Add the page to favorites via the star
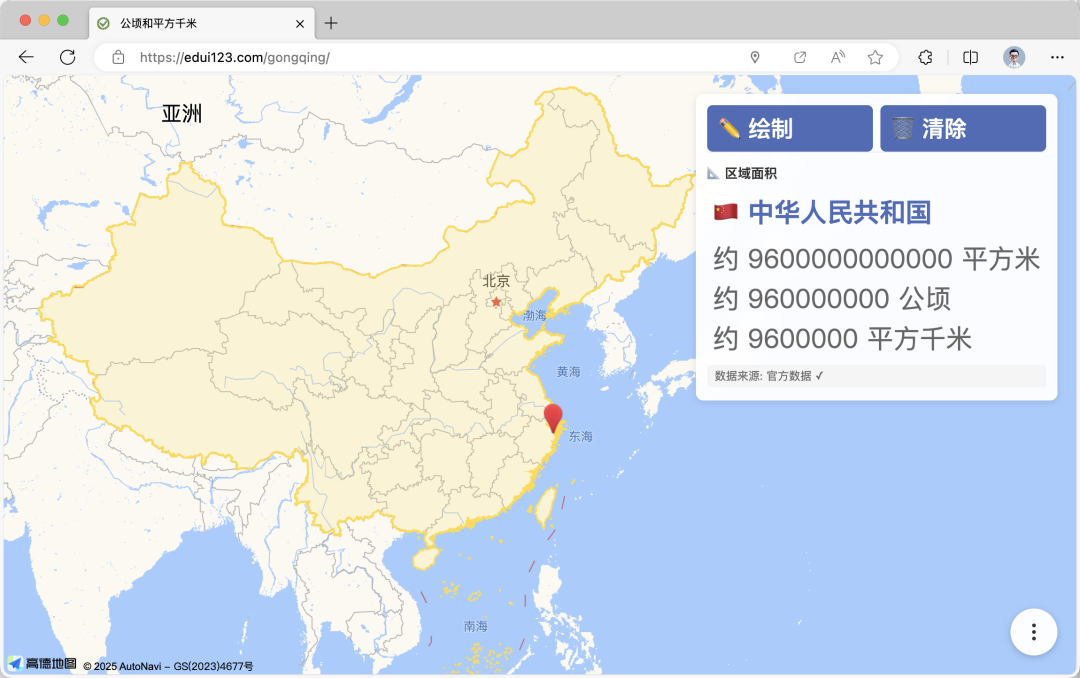 click(x=874, y=57)
